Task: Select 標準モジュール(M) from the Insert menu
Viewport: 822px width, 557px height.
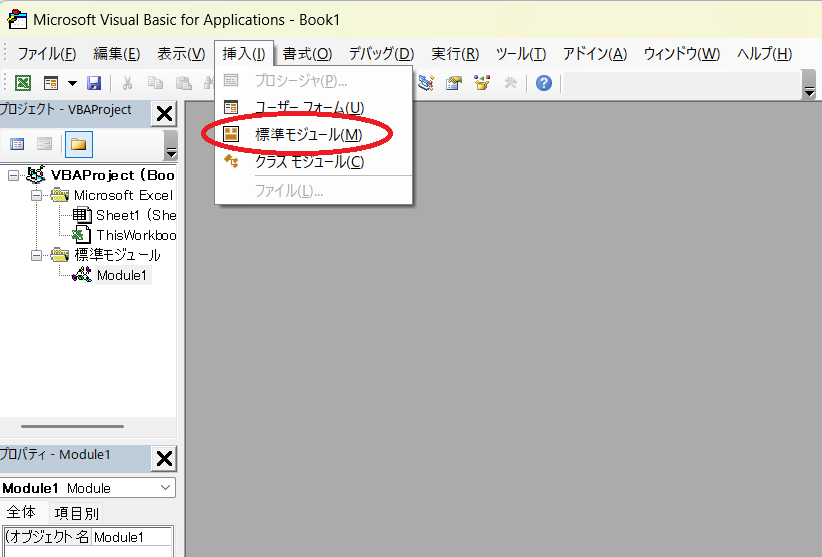Action: tap(308, 134)
